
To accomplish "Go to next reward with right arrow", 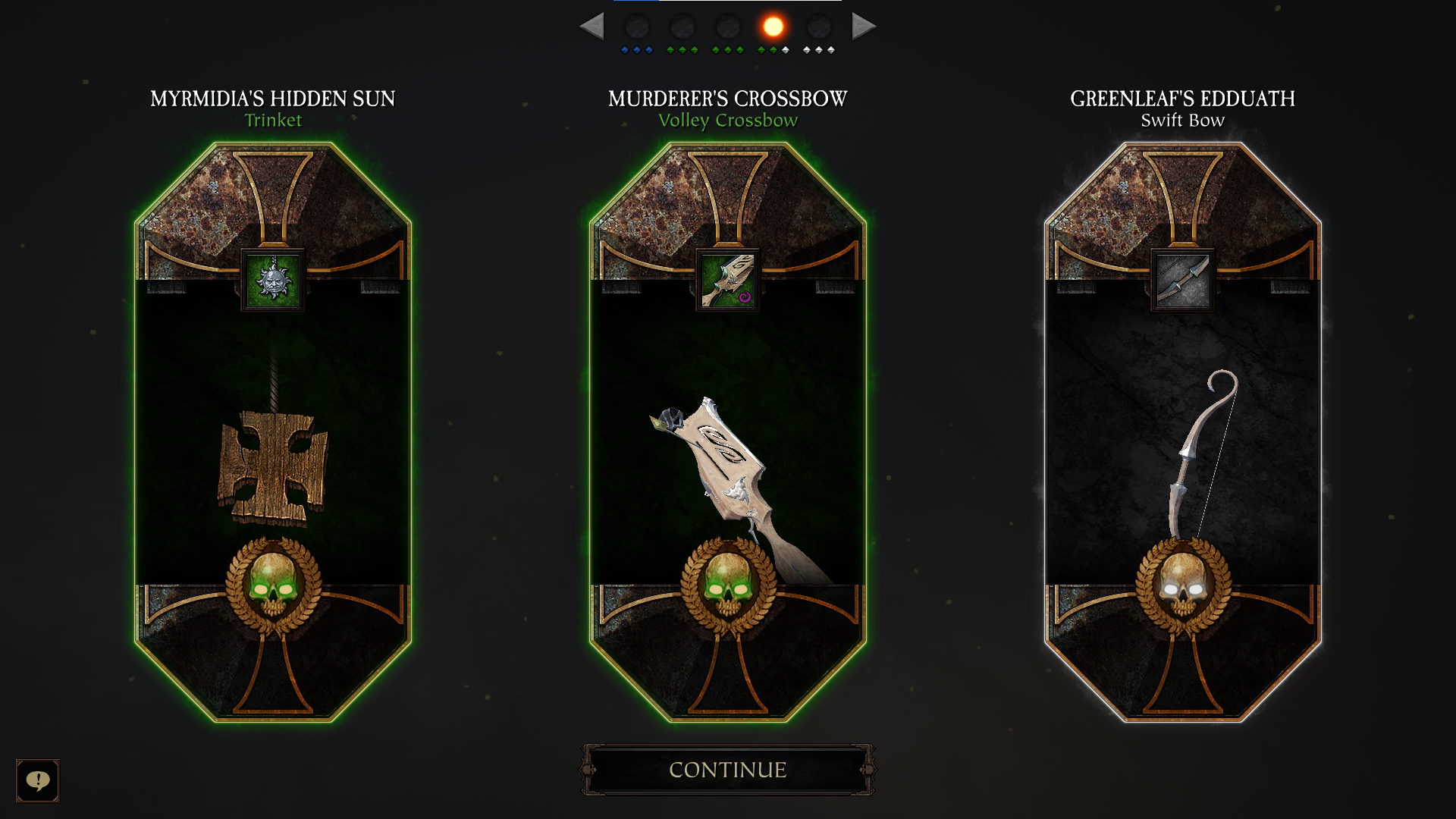I will 864,27.
